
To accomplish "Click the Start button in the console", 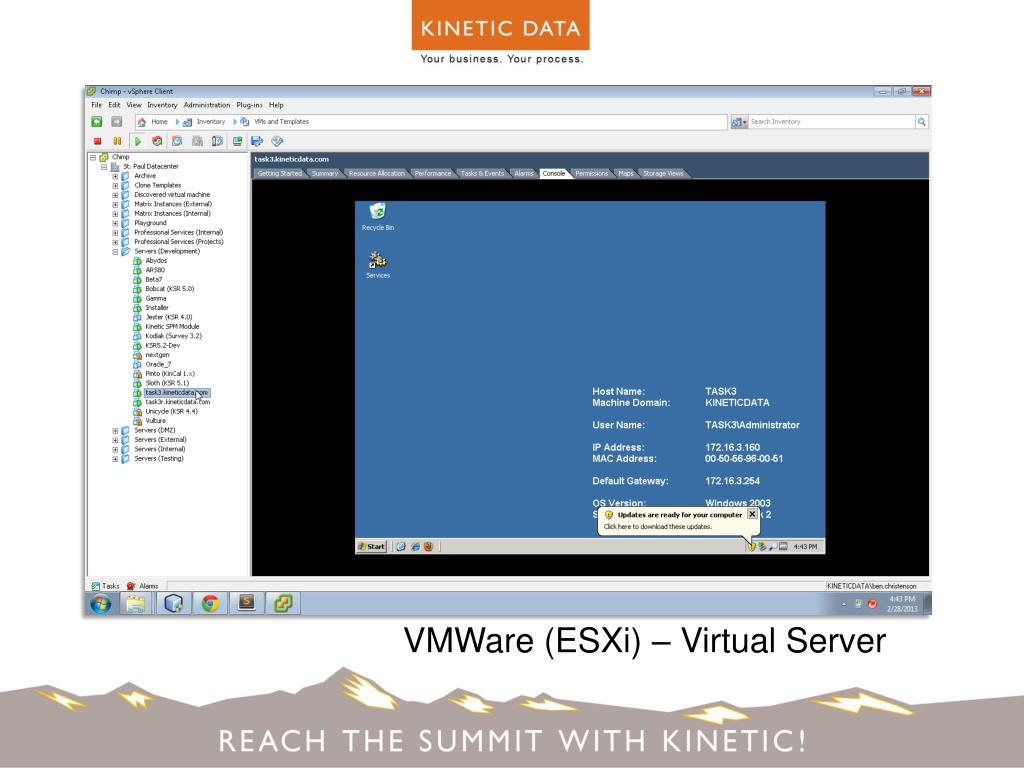I will coord(372,547).
